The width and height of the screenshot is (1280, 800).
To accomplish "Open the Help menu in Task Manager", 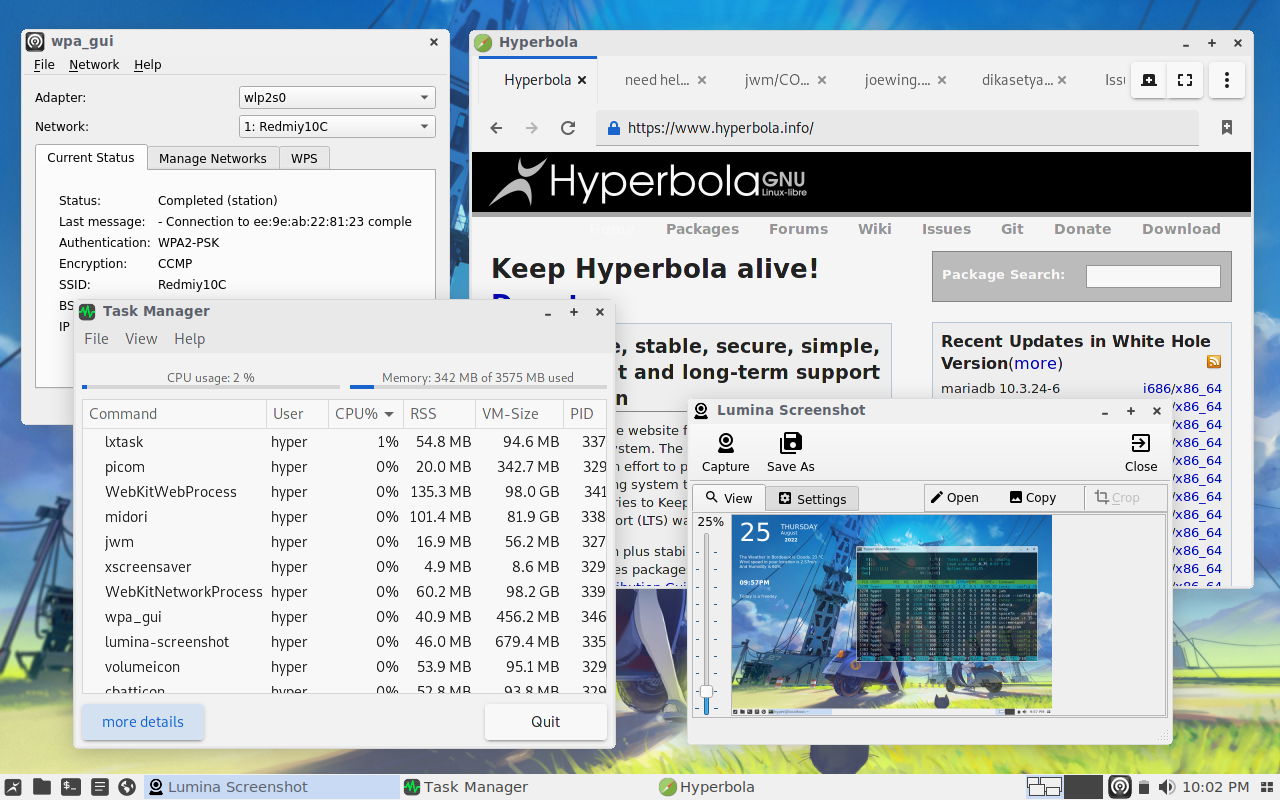I will point(189,339).
